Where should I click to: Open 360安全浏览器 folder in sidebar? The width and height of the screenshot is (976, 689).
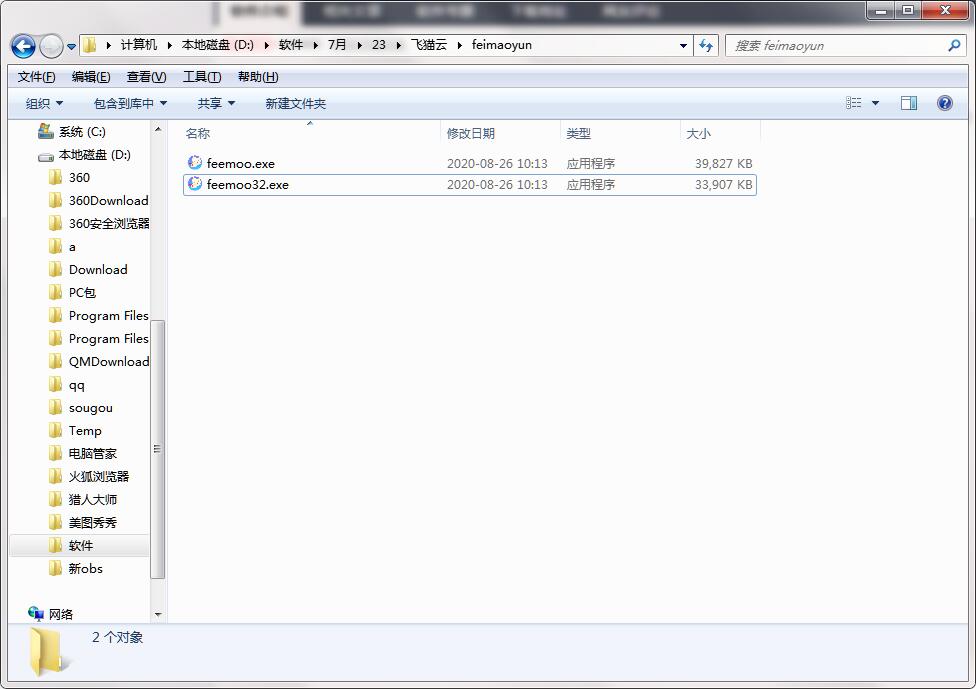pos(109,223)
